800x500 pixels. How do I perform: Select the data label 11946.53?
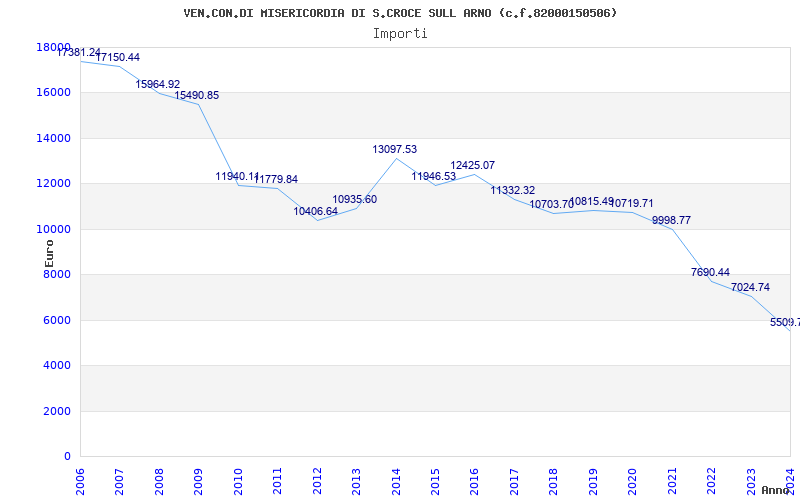coord(434,177)
